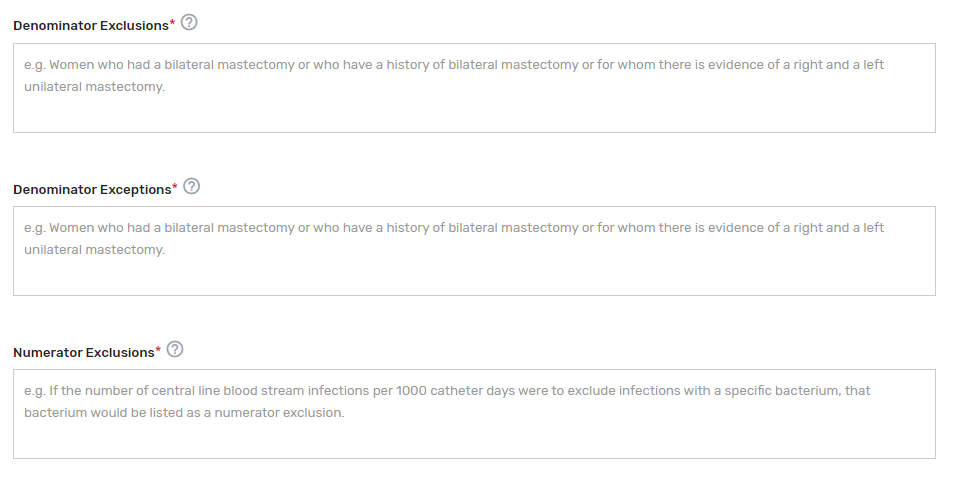This screenshot has height=493, width=955.
Task: Click help question mark beside Numerator Exclusions
Action: click(175, 350)
